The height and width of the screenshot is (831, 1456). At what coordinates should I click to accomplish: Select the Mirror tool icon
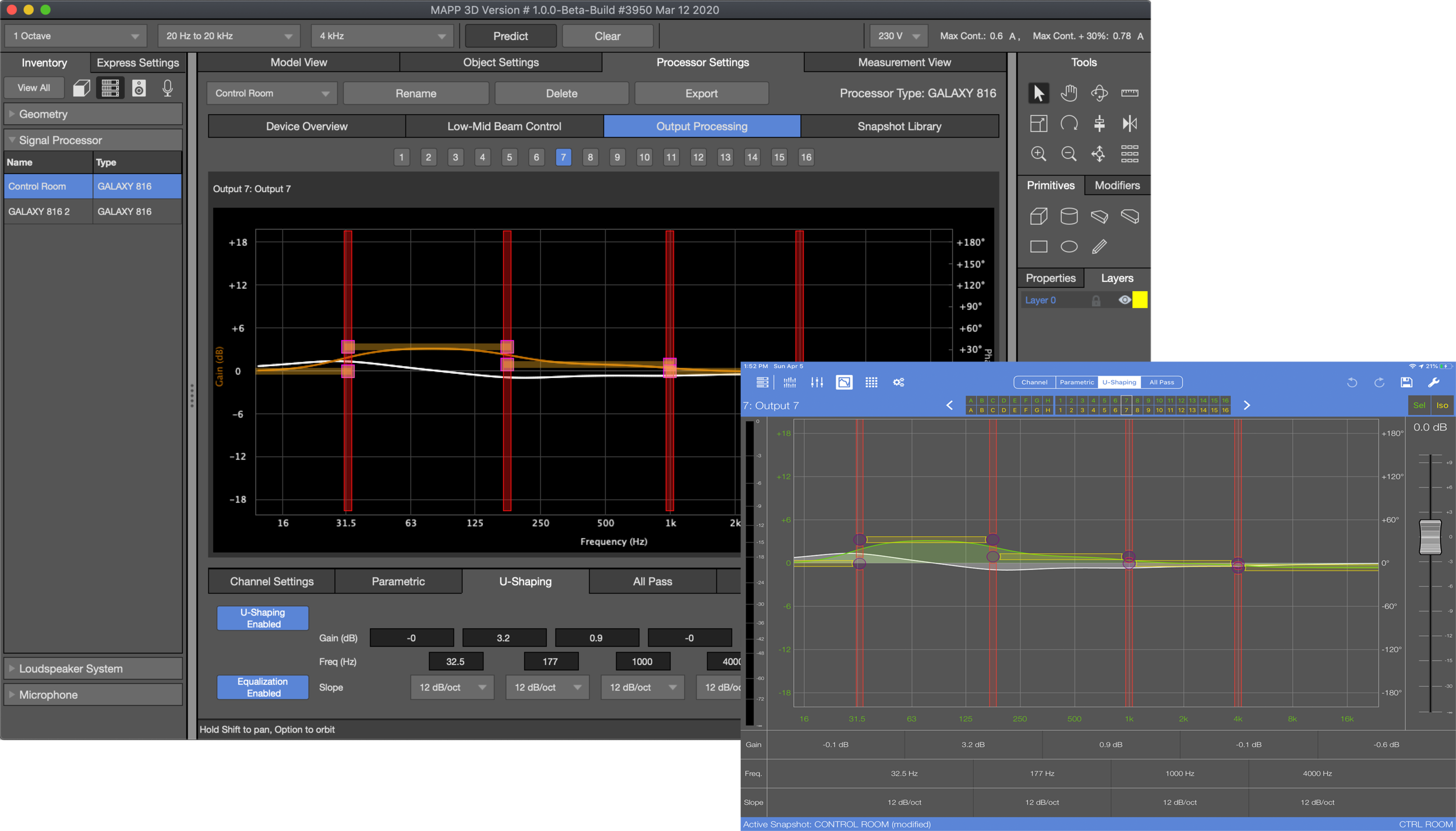coord(1129,123)
